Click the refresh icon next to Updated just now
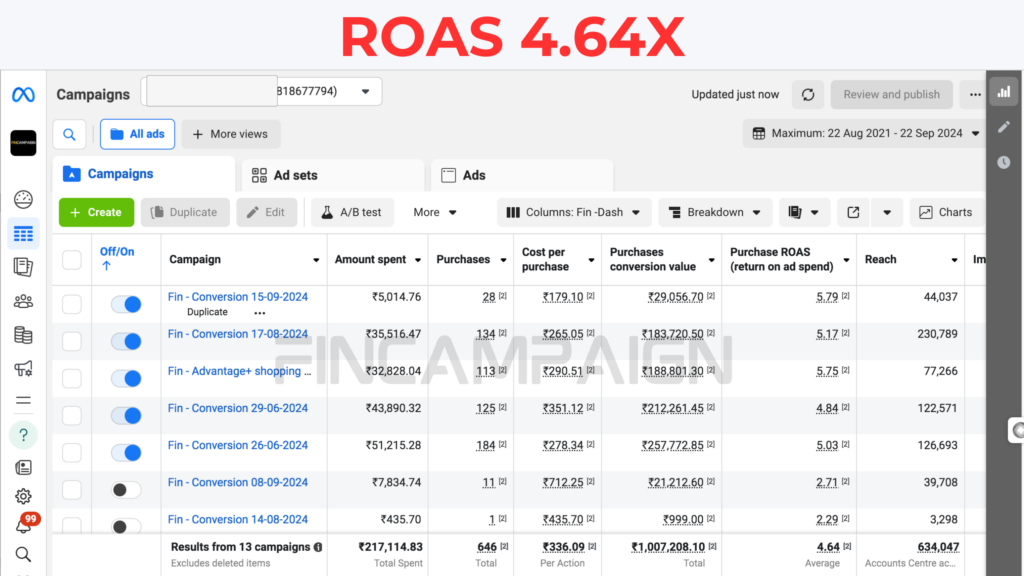1024x576 pixels. (x=808, y=95)
